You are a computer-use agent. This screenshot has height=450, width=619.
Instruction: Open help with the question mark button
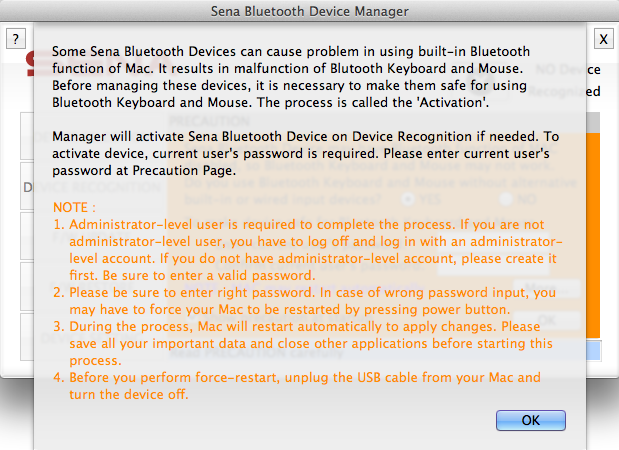pyautogui.click(x=16, y=39)
